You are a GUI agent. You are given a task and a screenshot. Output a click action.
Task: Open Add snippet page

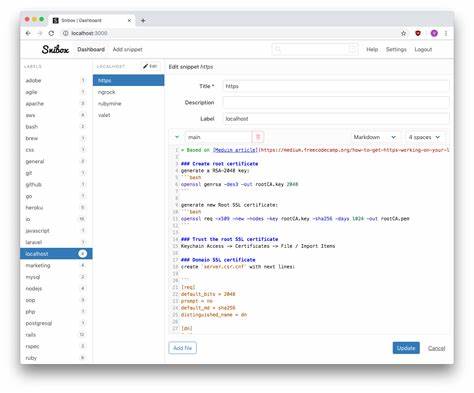[127, 49]
